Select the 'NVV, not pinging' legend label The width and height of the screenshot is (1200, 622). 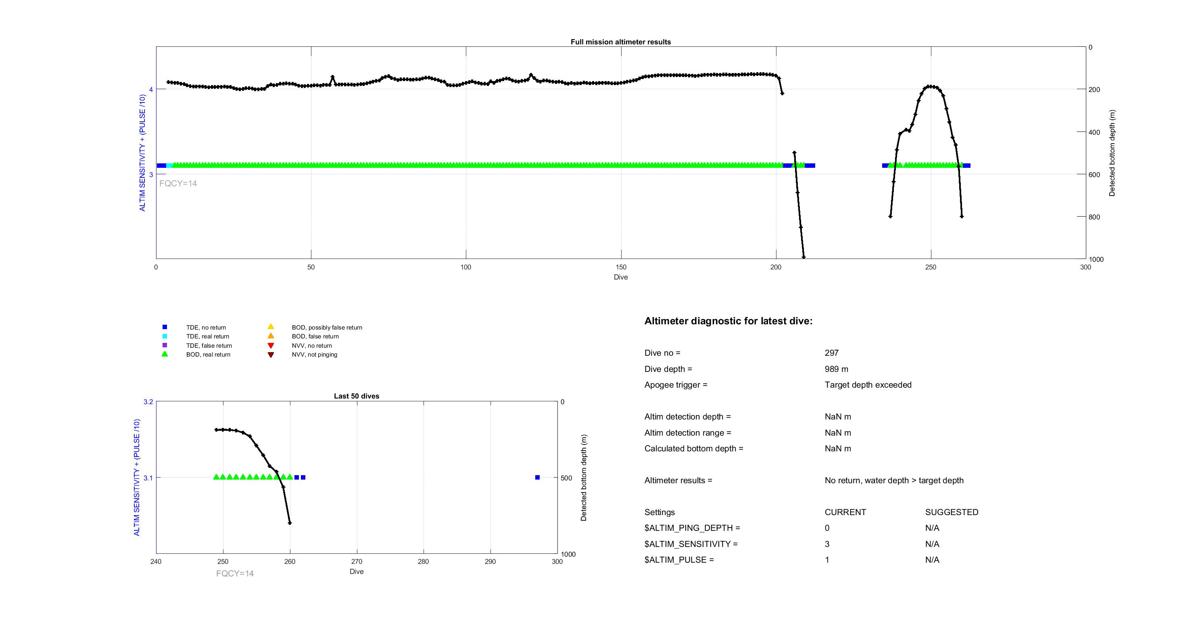pyautogui.click(x=313, y=354)
